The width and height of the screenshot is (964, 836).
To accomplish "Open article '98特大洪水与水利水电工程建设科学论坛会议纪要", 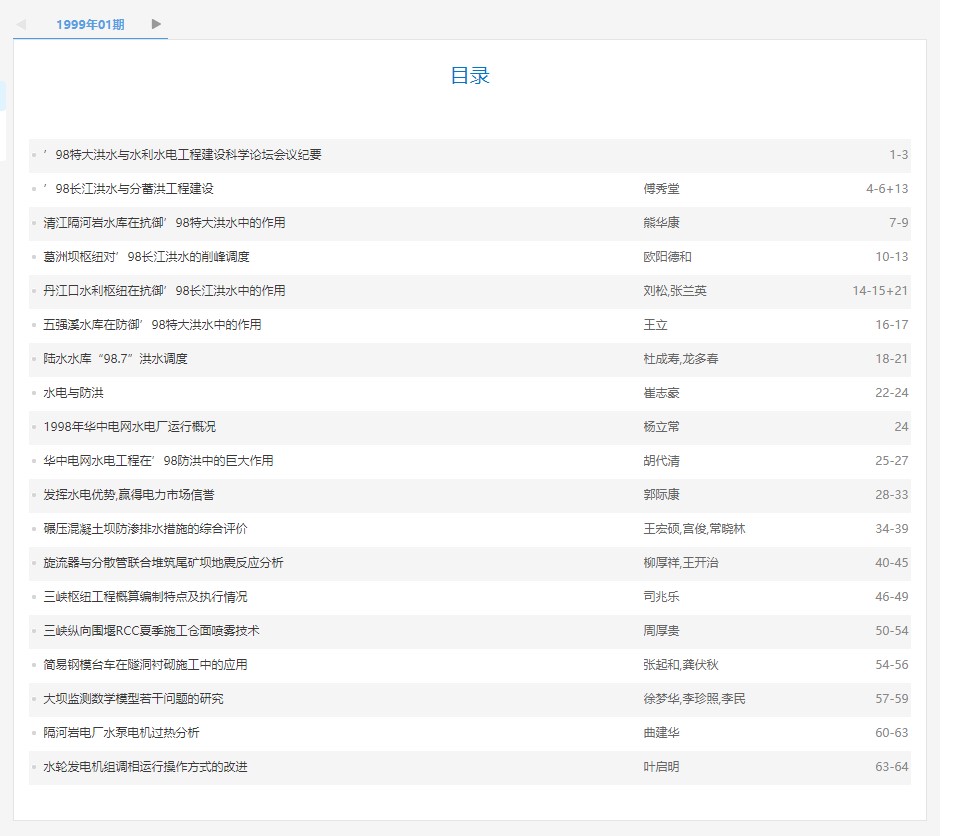I will pos(183,155).
